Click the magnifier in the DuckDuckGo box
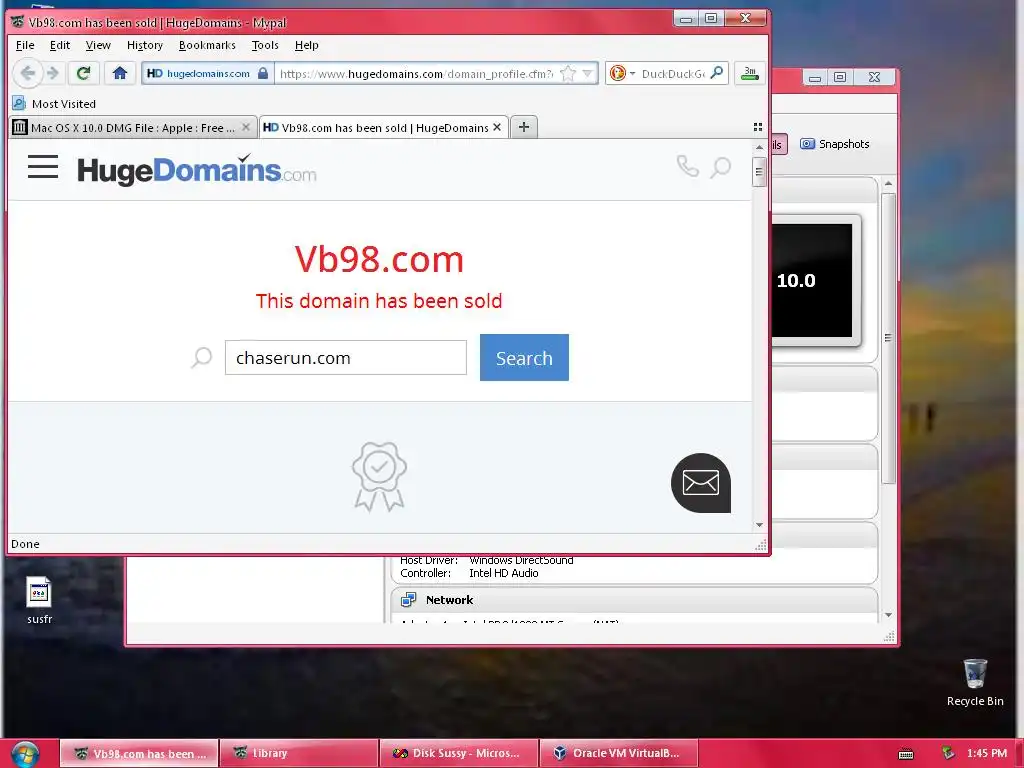This screenshot has width=1024, height=768. tap(717, 72)
